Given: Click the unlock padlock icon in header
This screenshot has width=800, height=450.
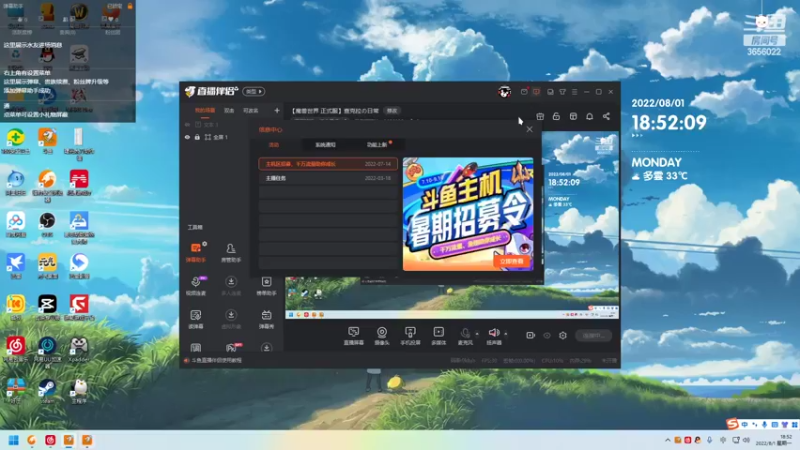Looking at the screenshot, I should (x=556, y=116).
